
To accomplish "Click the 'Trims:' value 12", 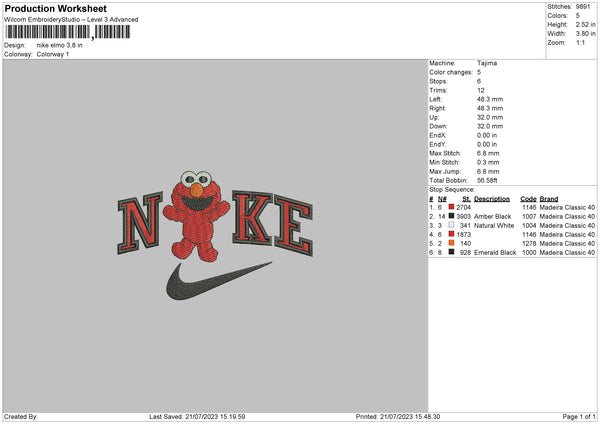I will pyautogui.click(x=481, y=90).
